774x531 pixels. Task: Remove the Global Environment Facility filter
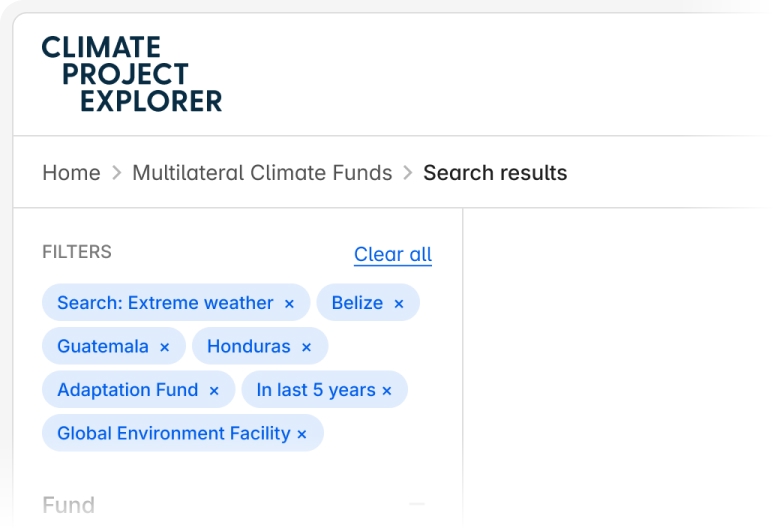tap(302, 435)
